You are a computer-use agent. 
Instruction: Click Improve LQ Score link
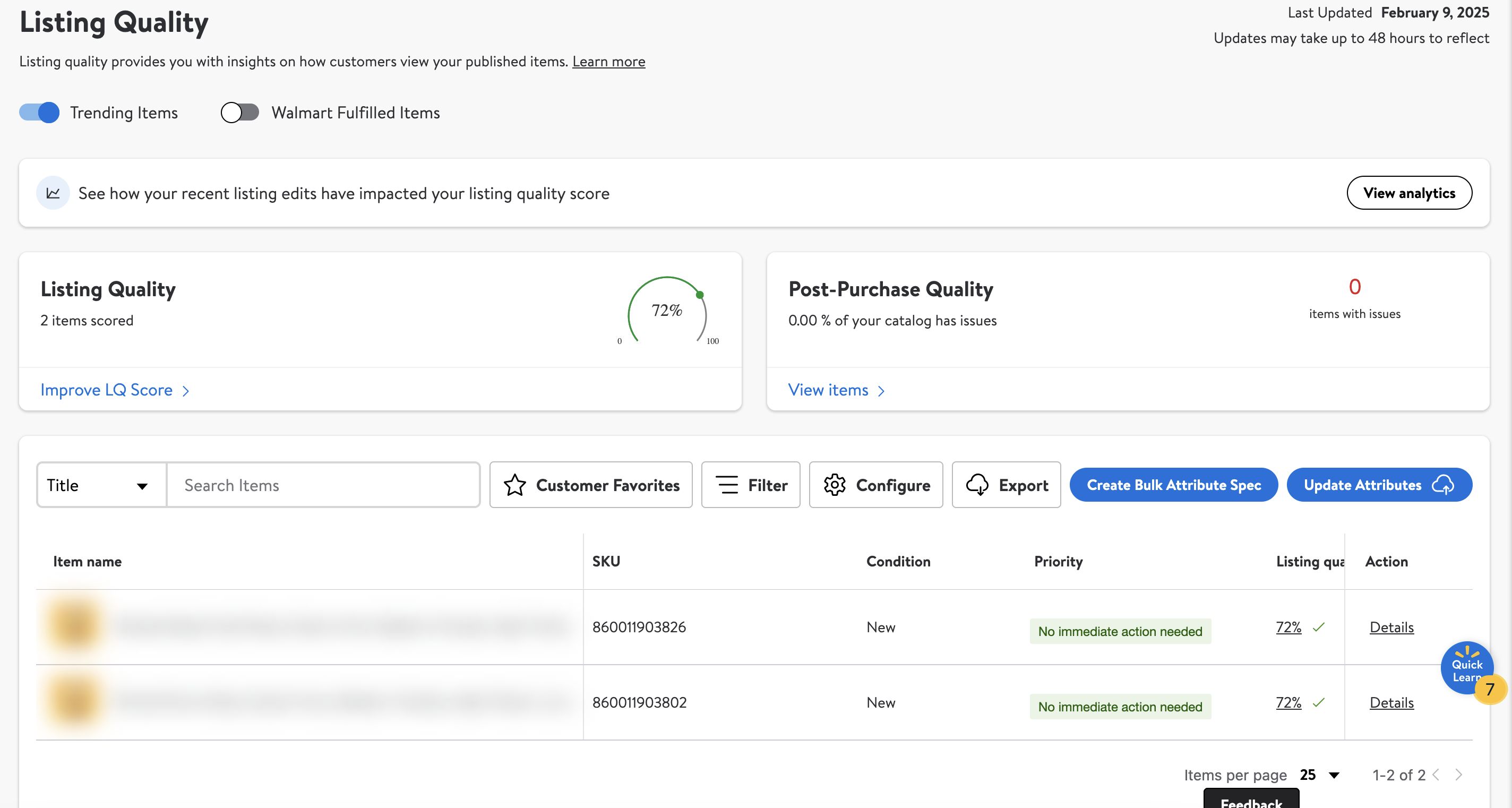pyautogui.click(x=106, y=390)
